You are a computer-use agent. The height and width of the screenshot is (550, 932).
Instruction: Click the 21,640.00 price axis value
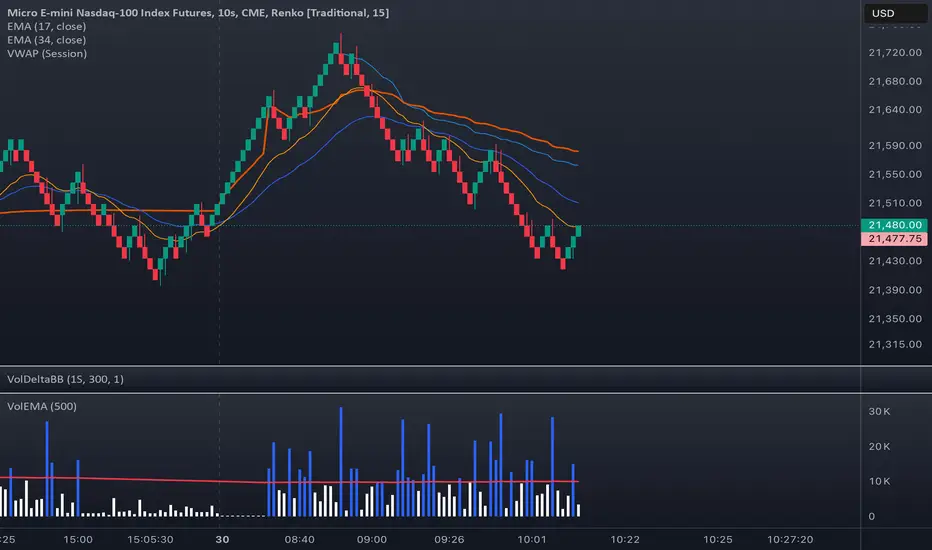point(895,109)
